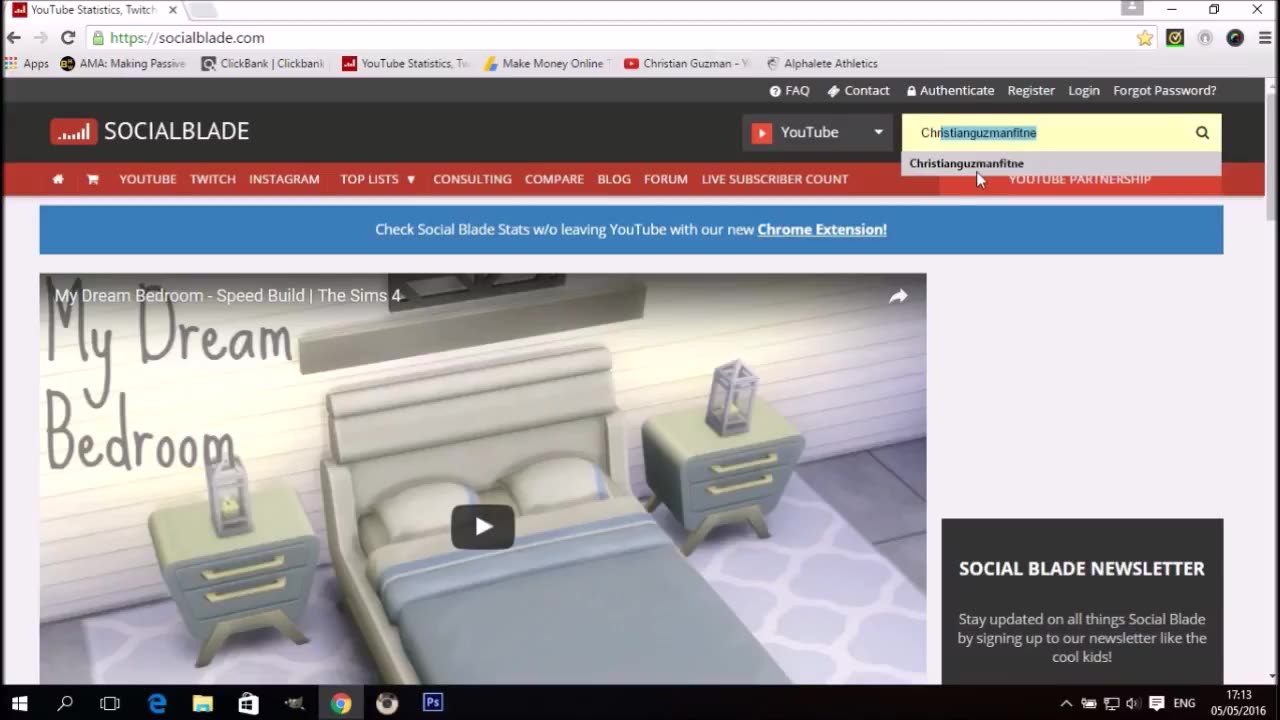Open the YouTube platform dropdown
The width and height of the screenshot is (1280, 720).
point(817,132)
